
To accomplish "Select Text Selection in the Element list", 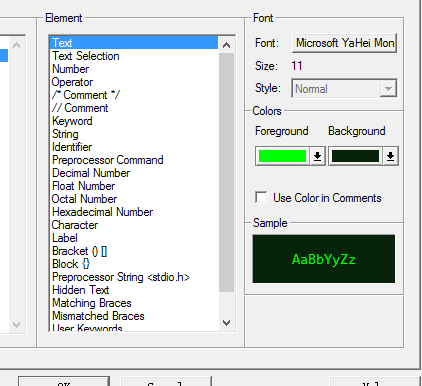I will (x=86, y=56).
